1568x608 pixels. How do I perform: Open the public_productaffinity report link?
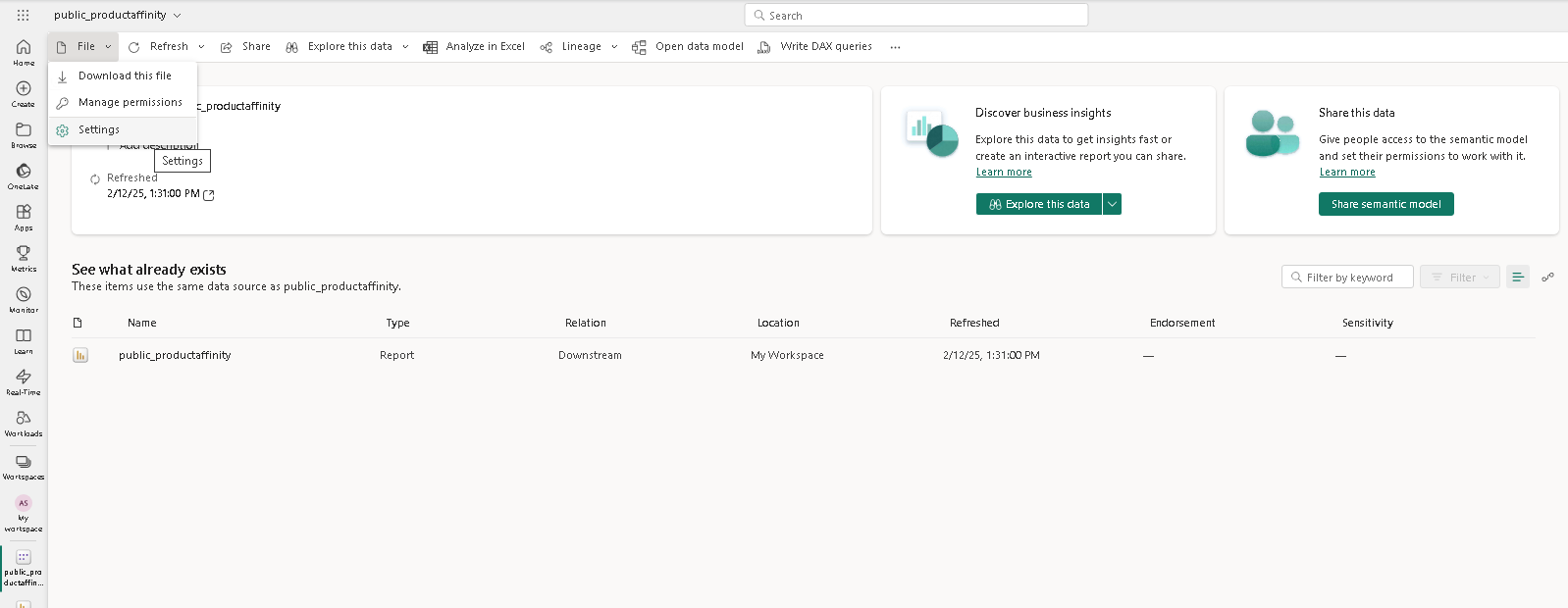(x=175, y=355)
